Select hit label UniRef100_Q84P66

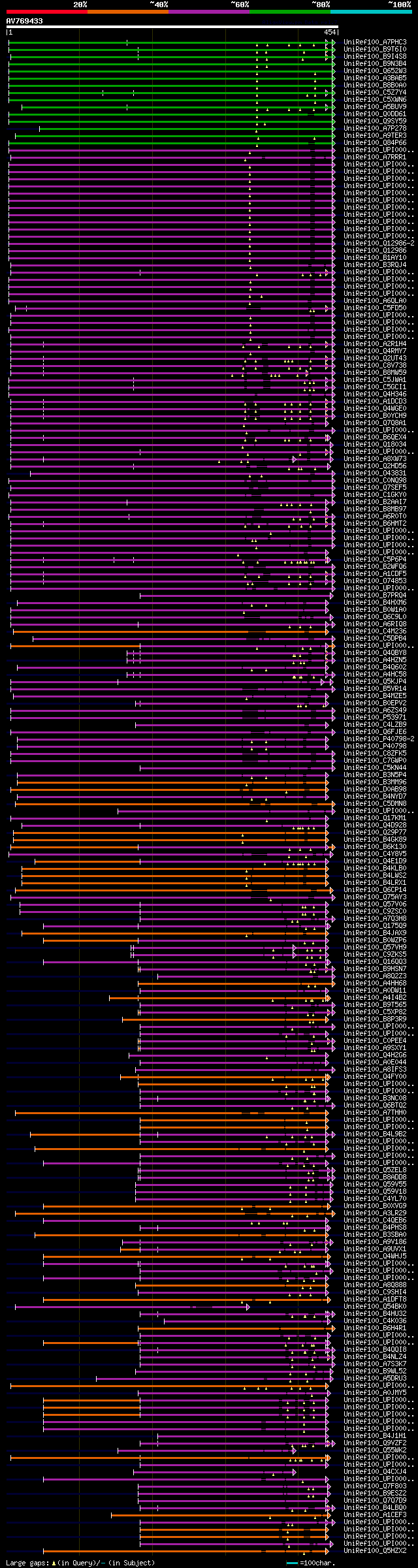(x=375, y=142)
